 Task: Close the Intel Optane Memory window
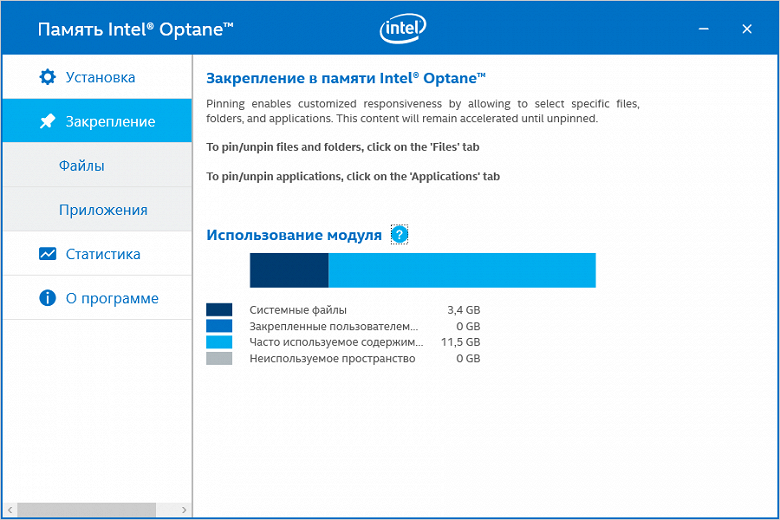point(746,29)
